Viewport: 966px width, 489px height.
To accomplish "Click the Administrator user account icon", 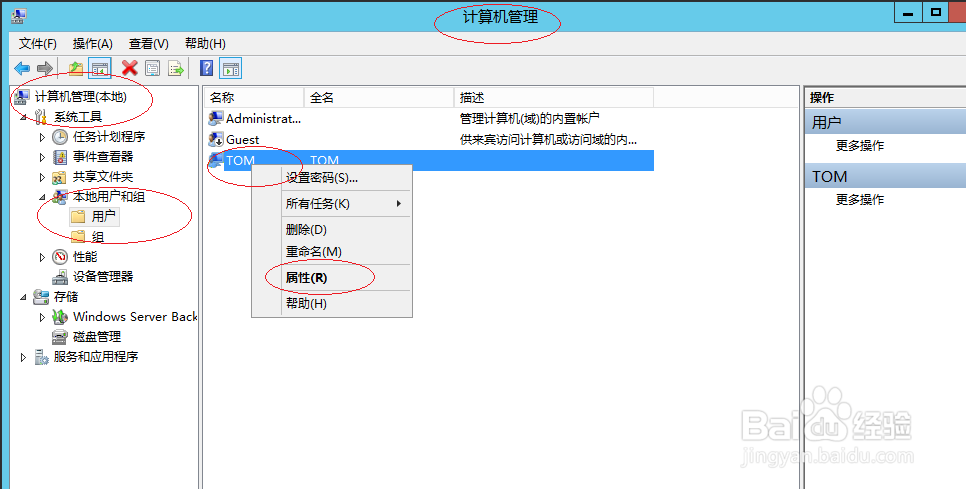I will point(216,119).
